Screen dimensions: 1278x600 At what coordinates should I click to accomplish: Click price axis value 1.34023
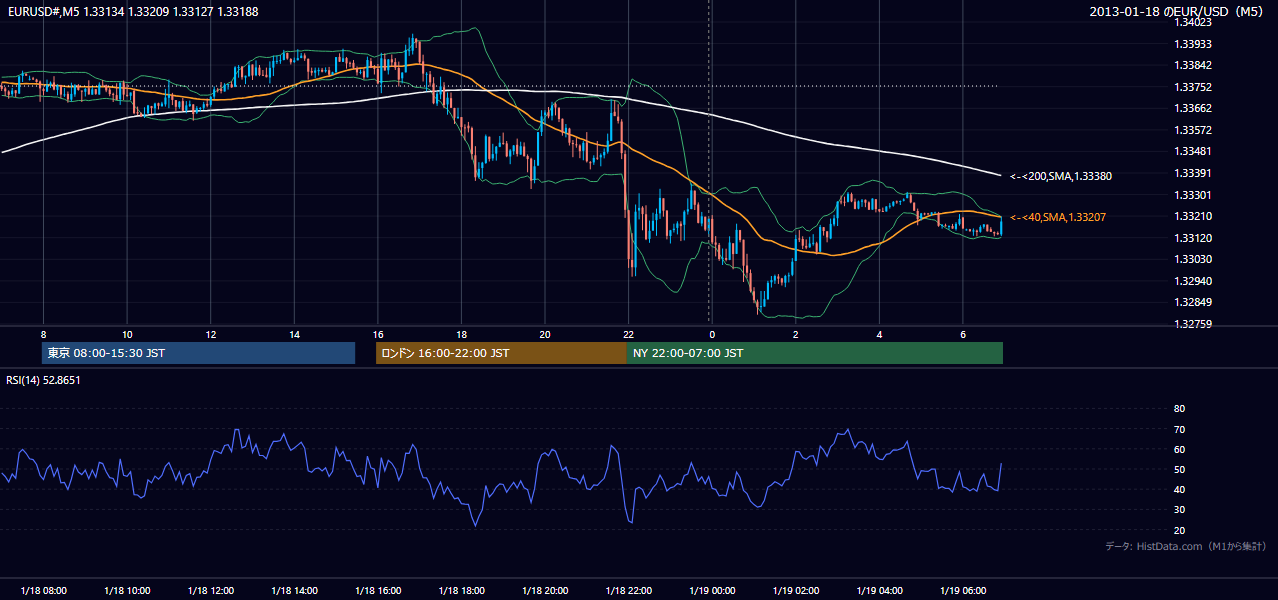[x=1193, y=22]
